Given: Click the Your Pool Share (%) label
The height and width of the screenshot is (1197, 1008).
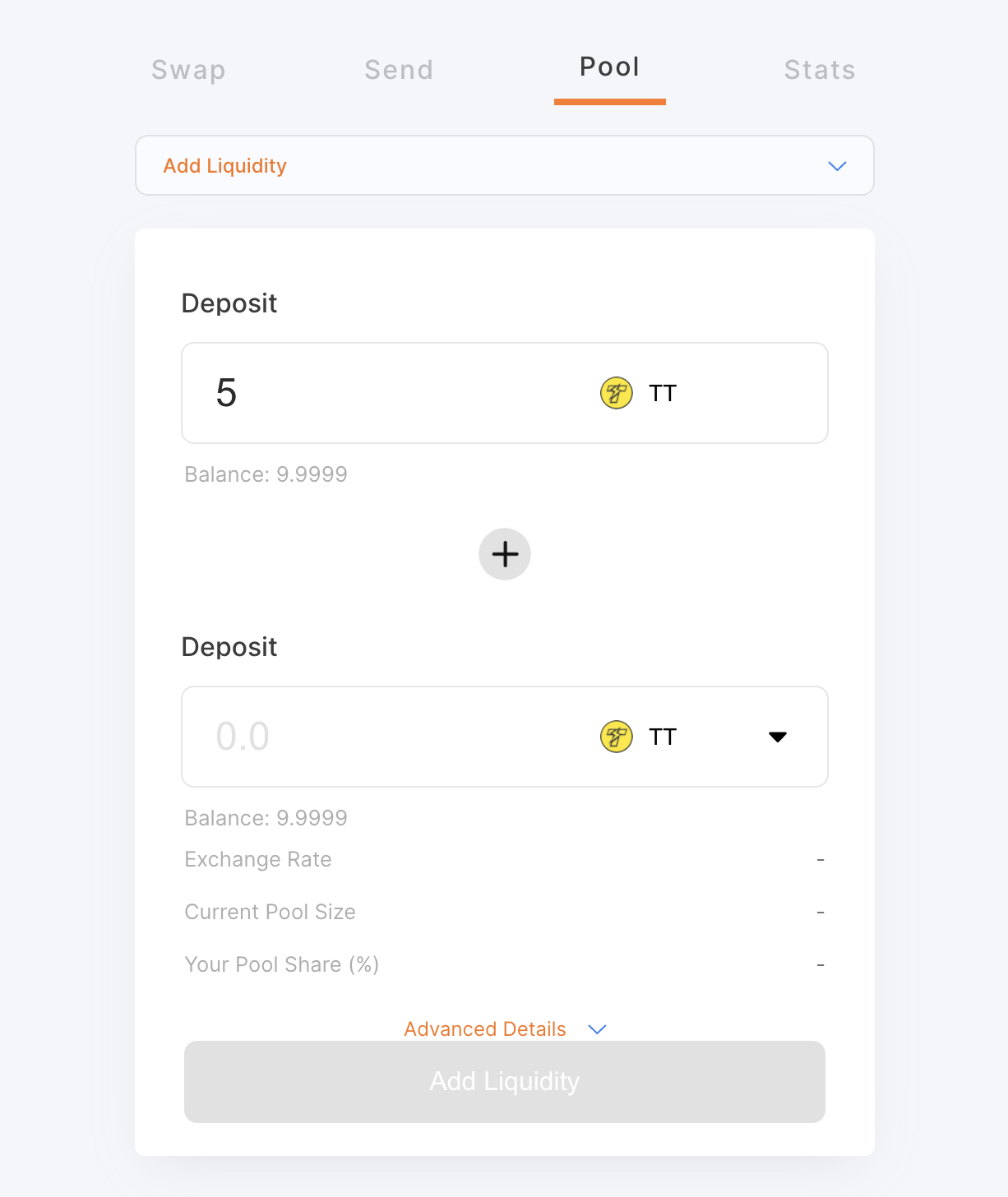Looking at the screenshot, I should coord(282,964).
